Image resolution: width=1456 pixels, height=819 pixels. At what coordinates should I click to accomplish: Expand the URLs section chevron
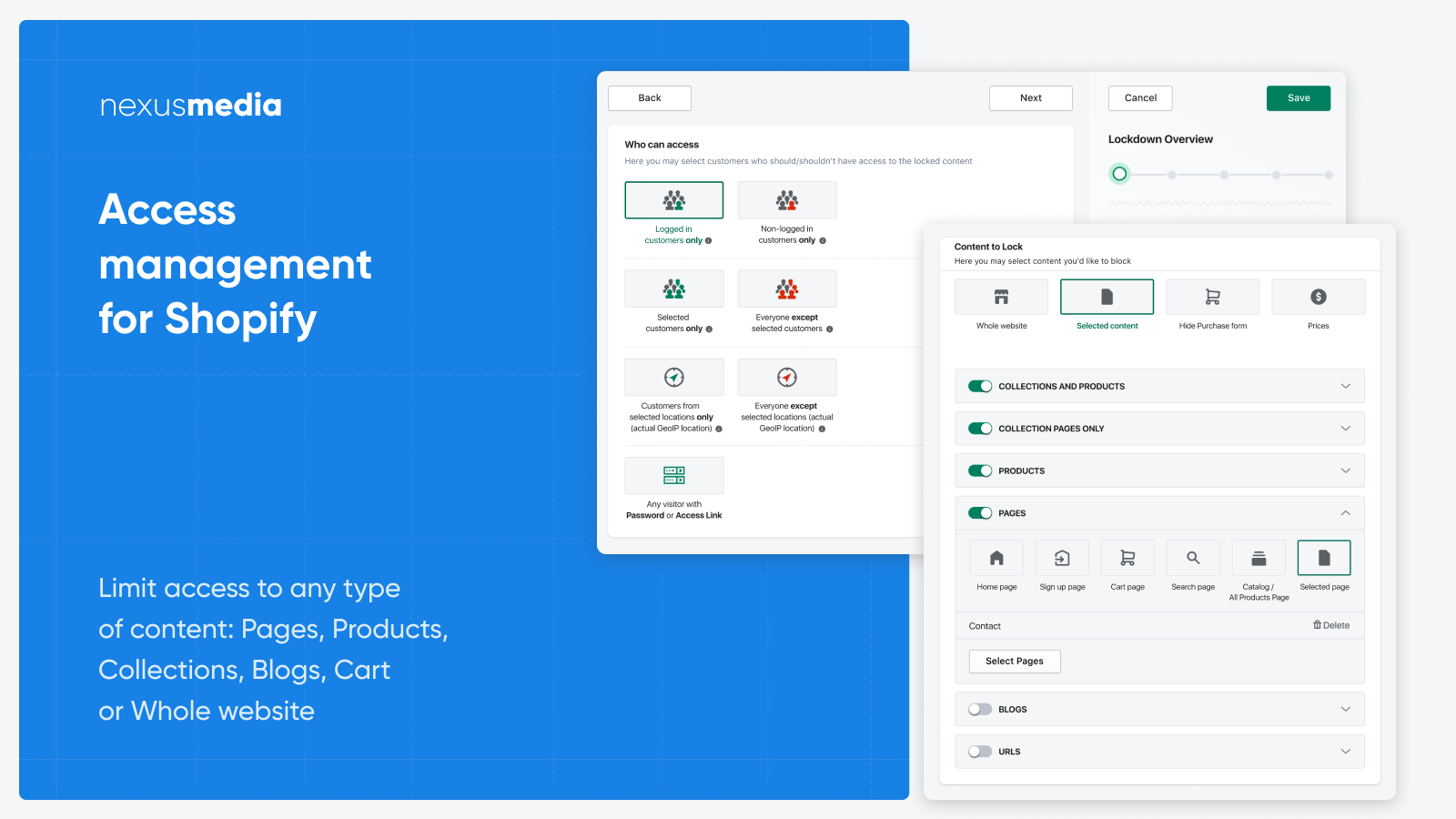(x=1346, y=752)
